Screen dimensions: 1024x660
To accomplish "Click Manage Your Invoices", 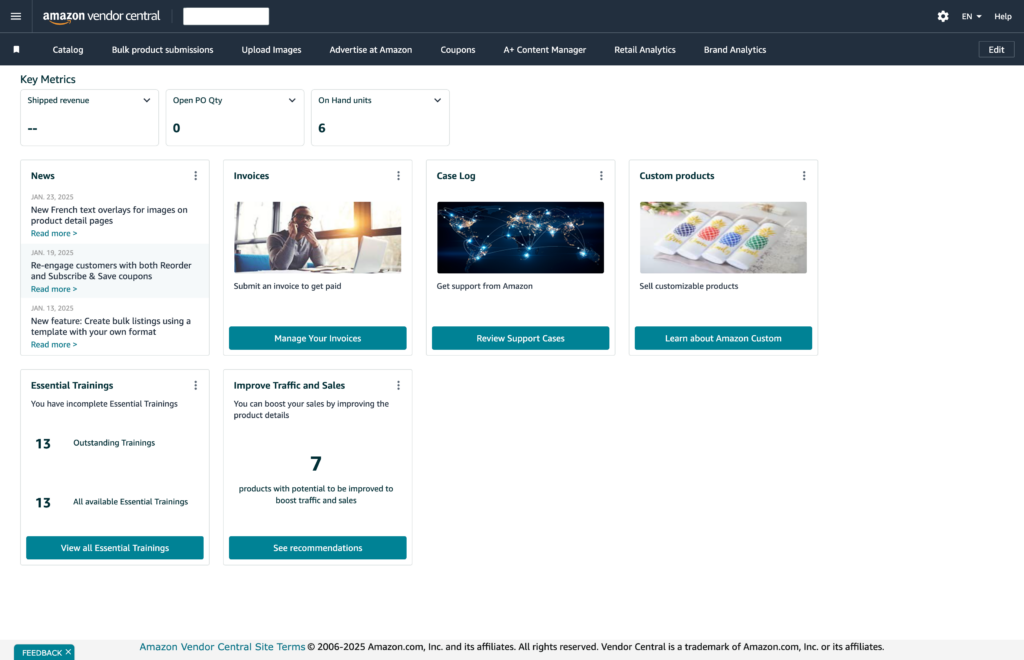I will (317, 338).
